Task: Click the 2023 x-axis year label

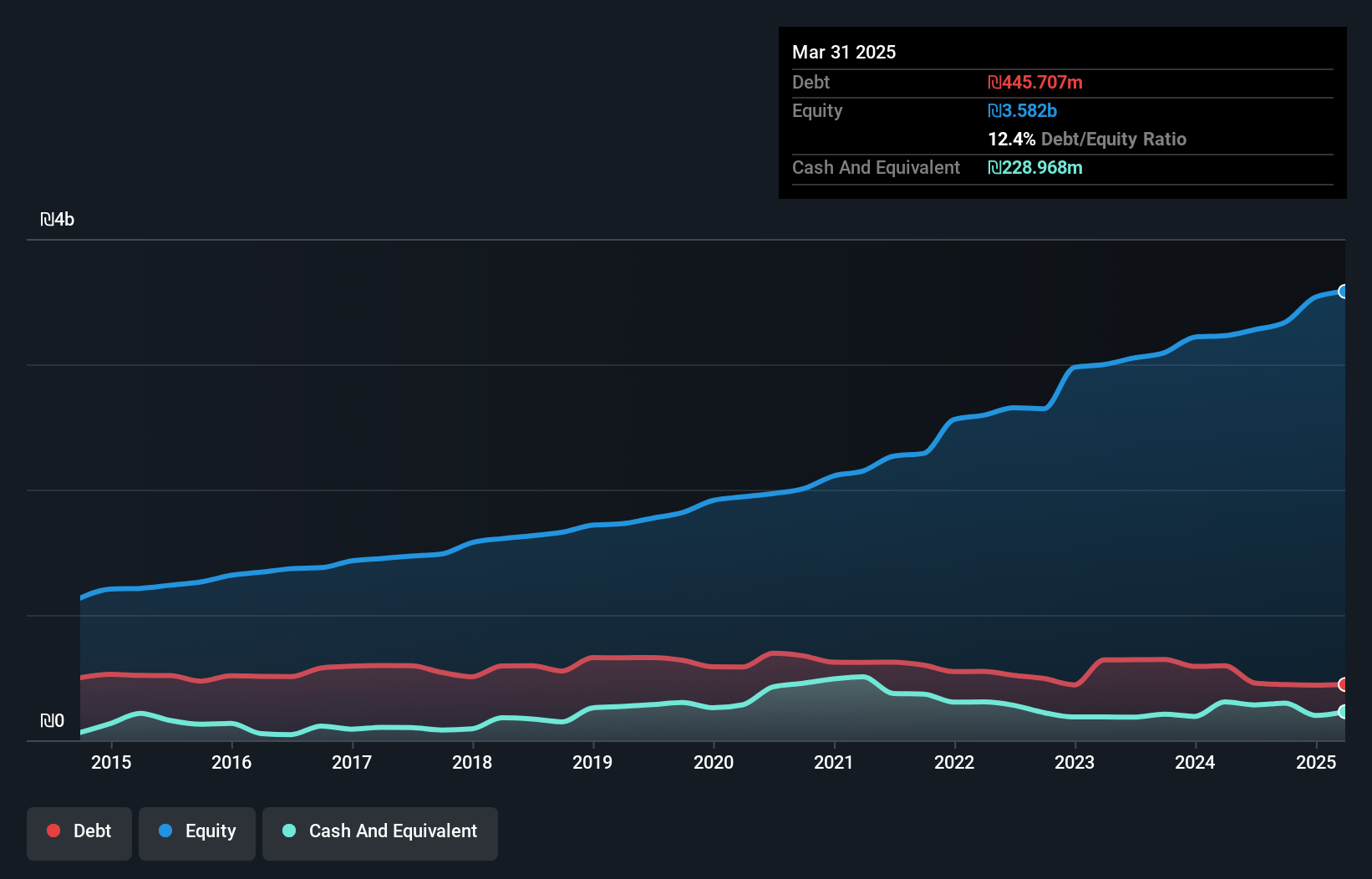Action: tap(1075, 762)
